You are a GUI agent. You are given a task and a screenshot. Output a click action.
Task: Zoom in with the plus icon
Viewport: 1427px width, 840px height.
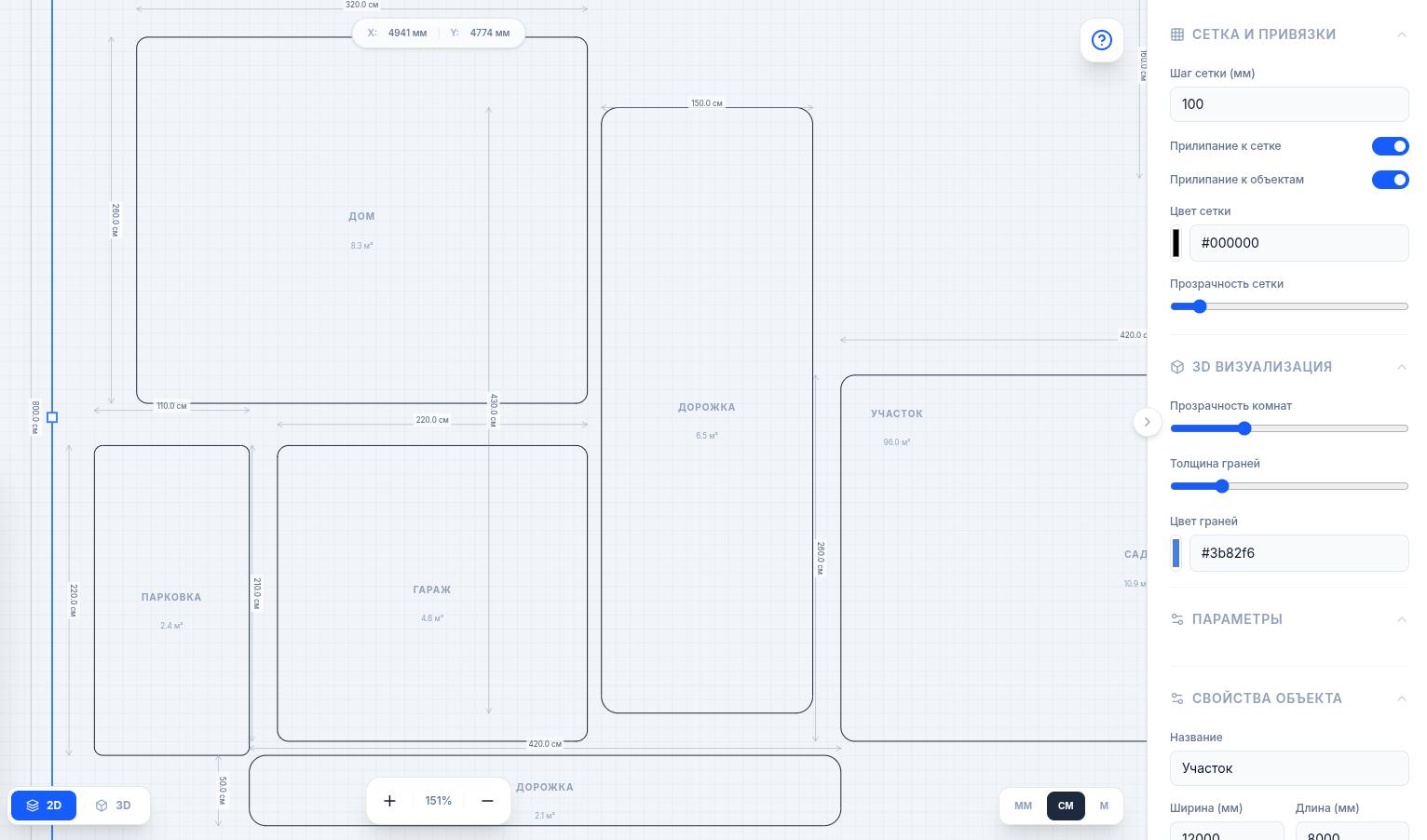click(x=389, y=801)
